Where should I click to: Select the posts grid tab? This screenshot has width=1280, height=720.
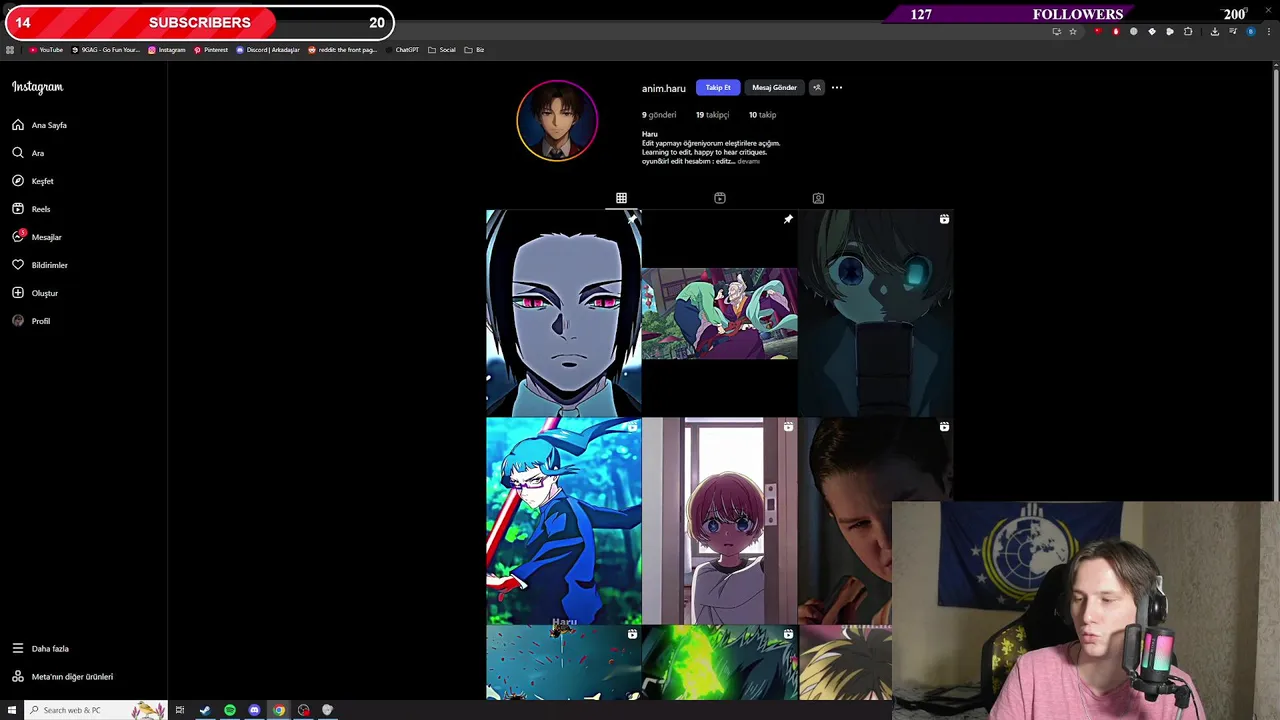point(621,198)
